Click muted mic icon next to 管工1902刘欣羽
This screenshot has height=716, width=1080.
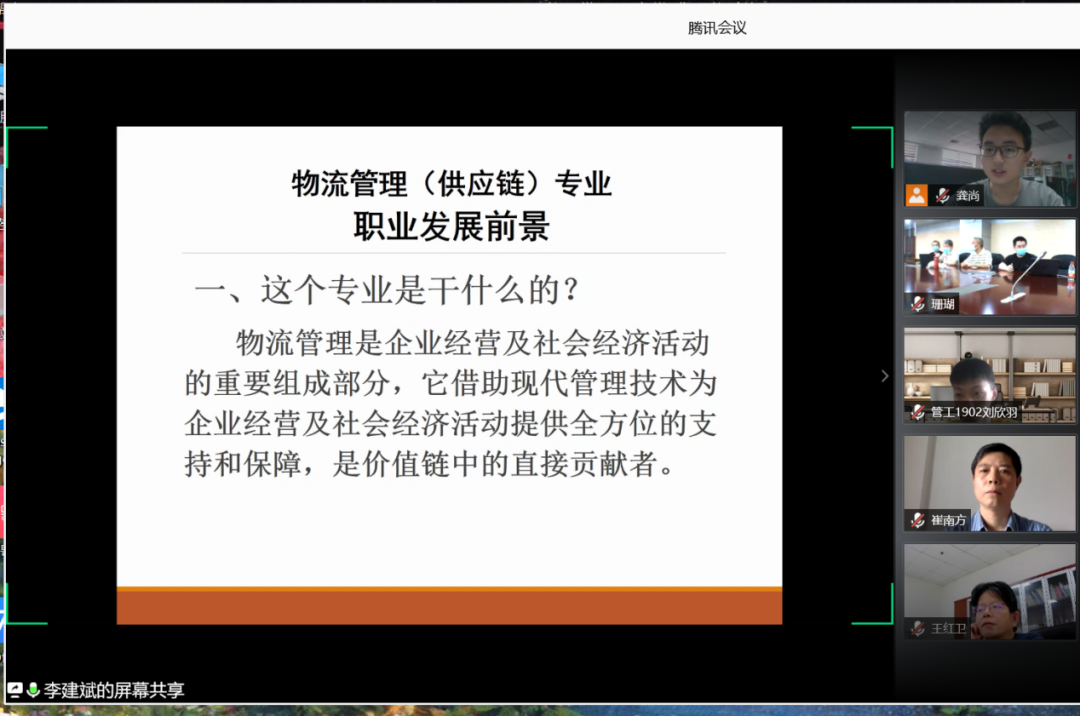pyautogui.click(x=918, y=412)
